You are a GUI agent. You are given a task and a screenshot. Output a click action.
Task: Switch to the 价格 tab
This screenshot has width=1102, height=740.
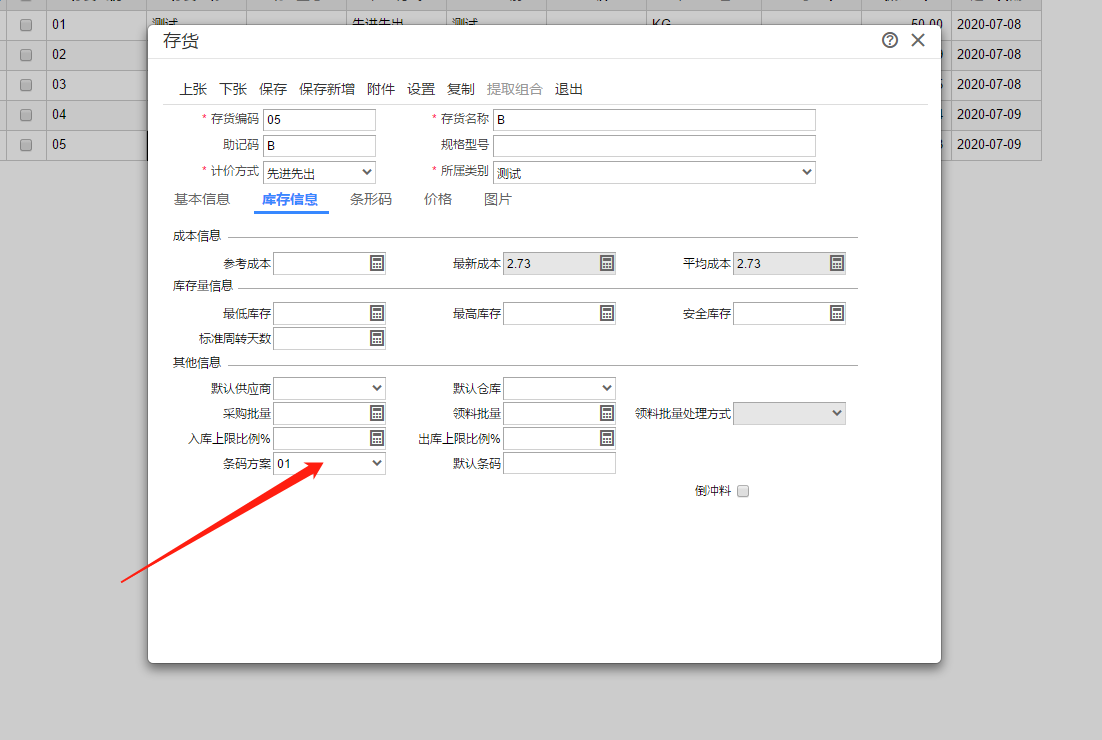(x=438, y=200)
